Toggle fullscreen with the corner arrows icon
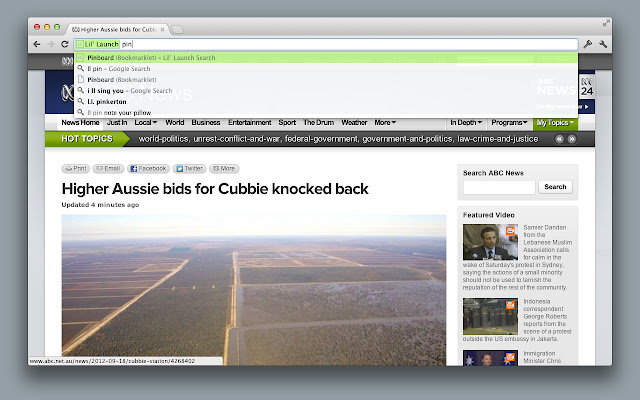Screen dimensions: 640x400 606,24
